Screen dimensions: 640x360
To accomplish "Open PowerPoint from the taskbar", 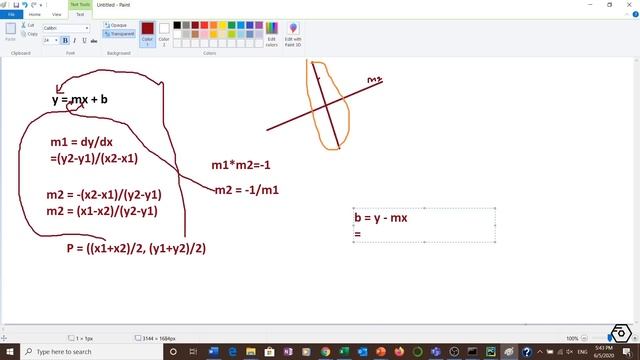I will point(381,351).
